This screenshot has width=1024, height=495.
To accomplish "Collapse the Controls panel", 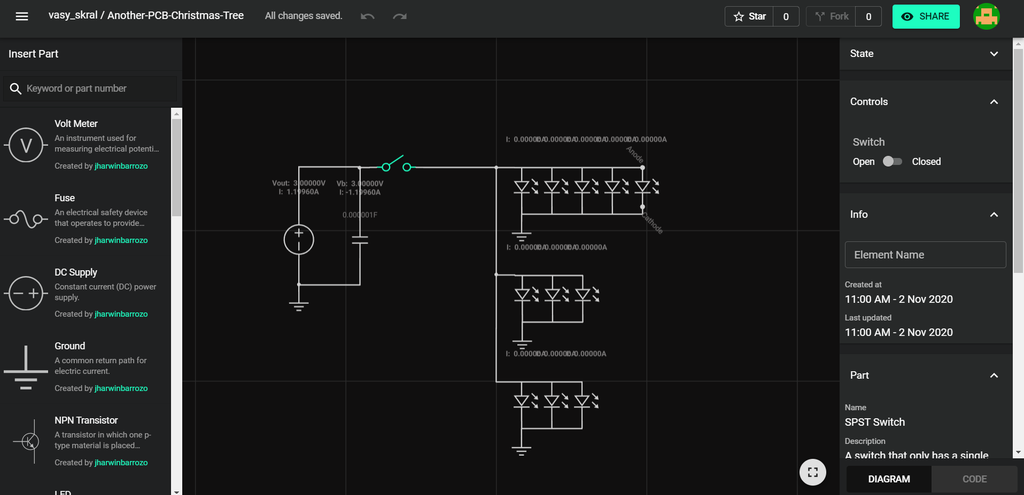I will coord(994,102).
